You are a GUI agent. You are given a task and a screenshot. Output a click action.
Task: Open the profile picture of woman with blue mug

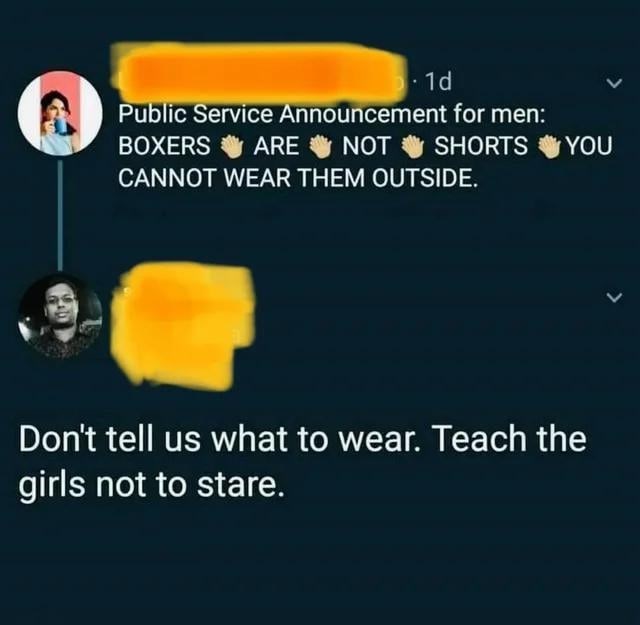[x=60, y=113]
